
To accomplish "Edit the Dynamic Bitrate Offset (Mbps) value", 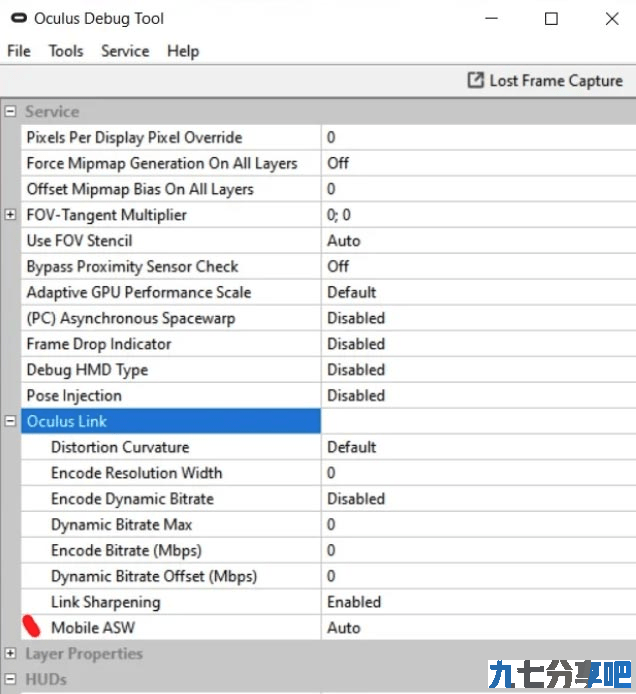I will pos(479,576).
